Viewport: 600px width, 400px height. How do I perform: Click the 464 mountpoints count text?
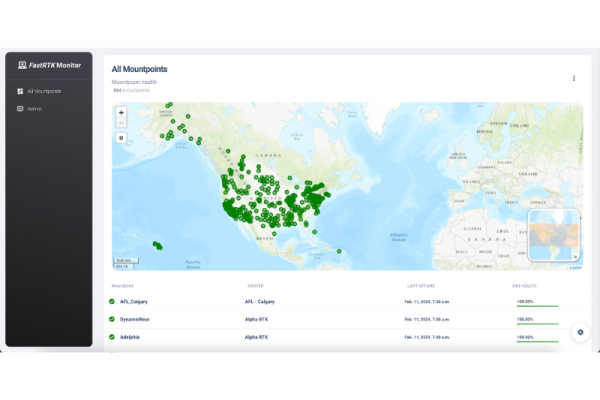(131, 90)
